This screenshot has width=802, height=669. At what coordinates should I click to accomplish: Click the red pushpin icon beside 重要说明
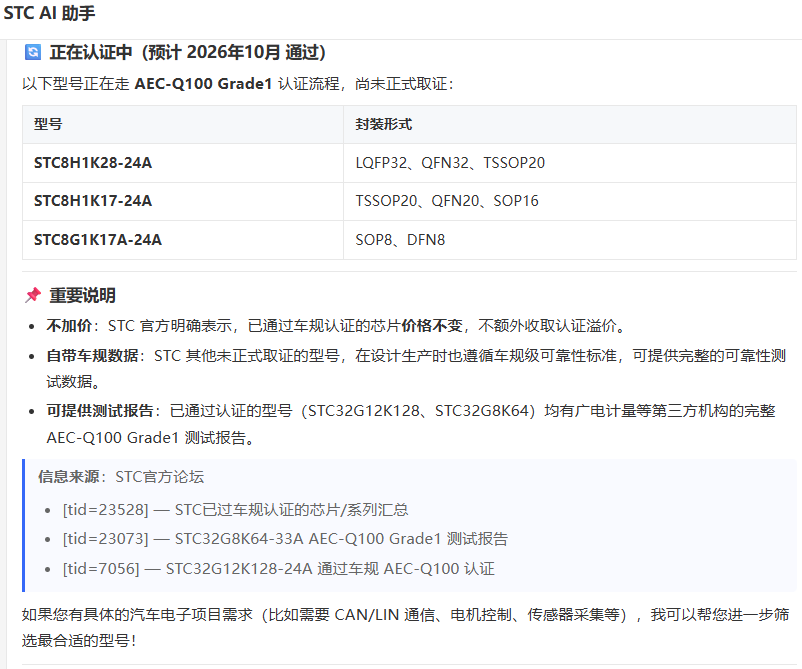click(x=33, y=295)
